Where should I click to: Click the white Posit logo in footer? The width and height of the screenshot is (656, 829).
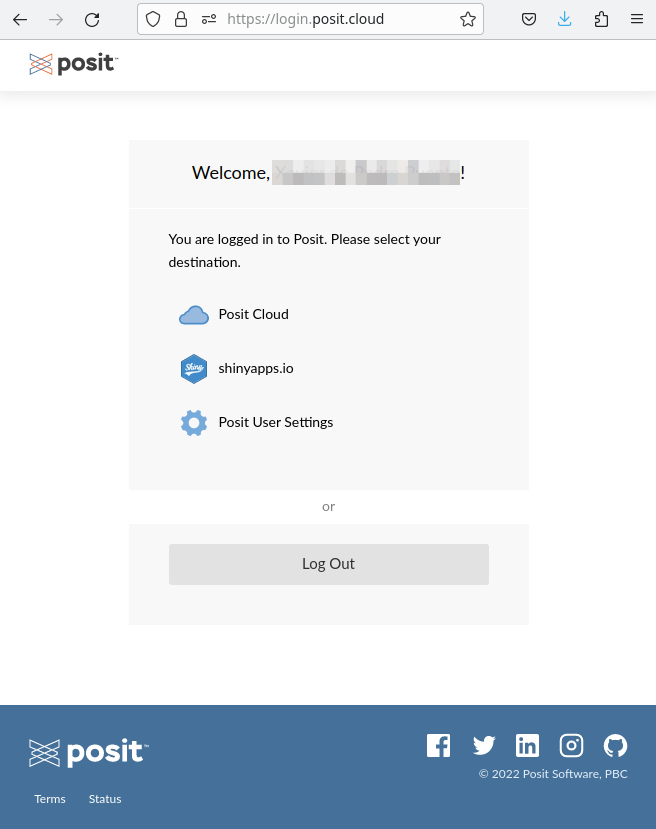point(89,753)
